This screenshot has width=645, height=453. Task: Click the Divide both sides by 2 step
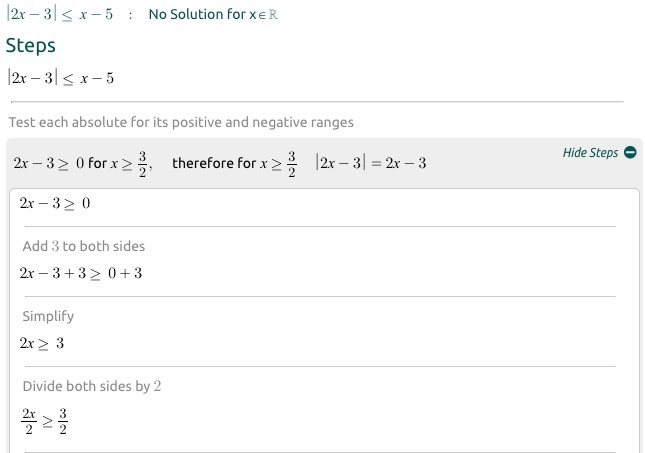(92, 386)
